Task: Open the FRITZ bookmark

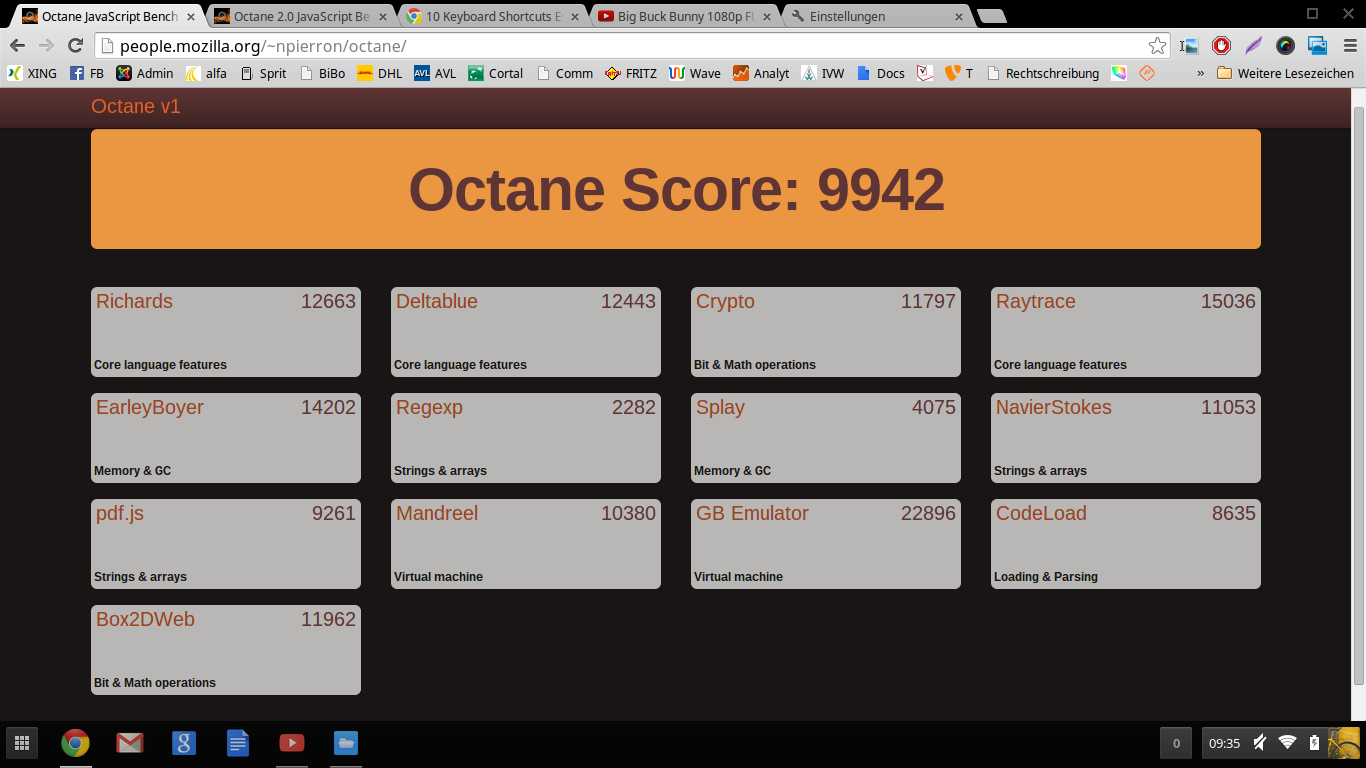Action: [631, 73]
